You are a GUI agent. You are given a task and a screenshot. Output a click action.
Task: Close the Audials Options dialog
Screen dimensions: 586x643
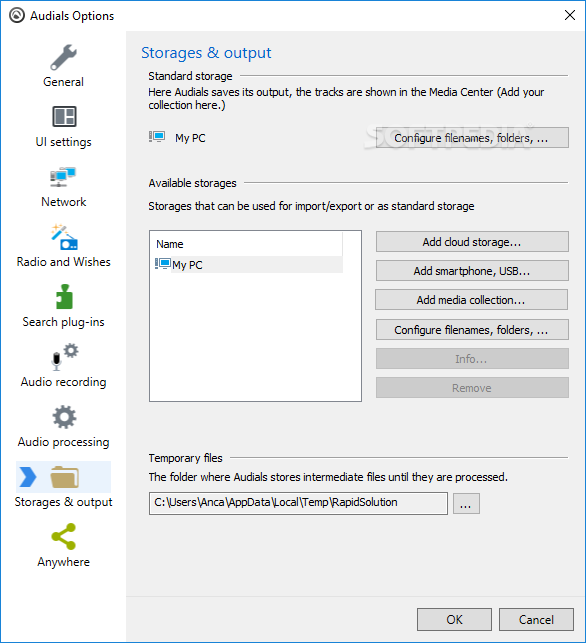(570, 16)
